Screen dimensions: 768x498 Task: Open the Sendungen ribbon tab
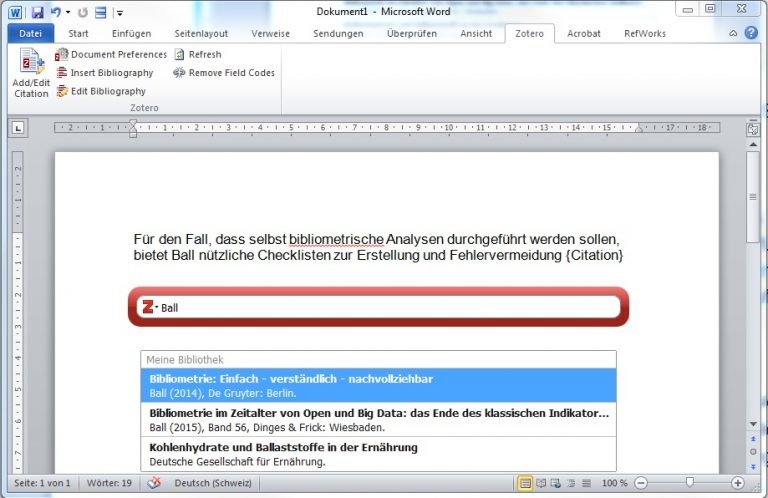[x=338, y=33]
